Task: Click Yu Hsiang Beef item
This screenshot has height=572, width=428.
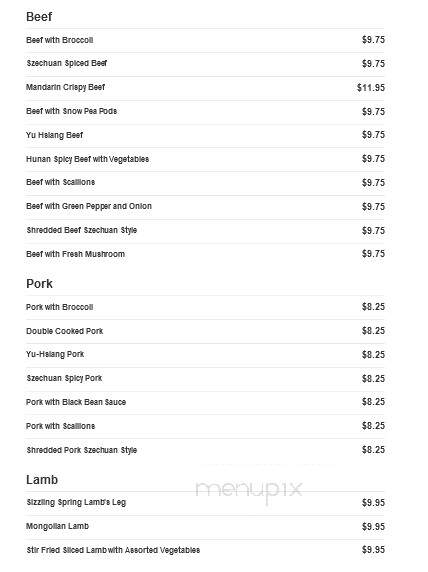Action: coord(54,135)
